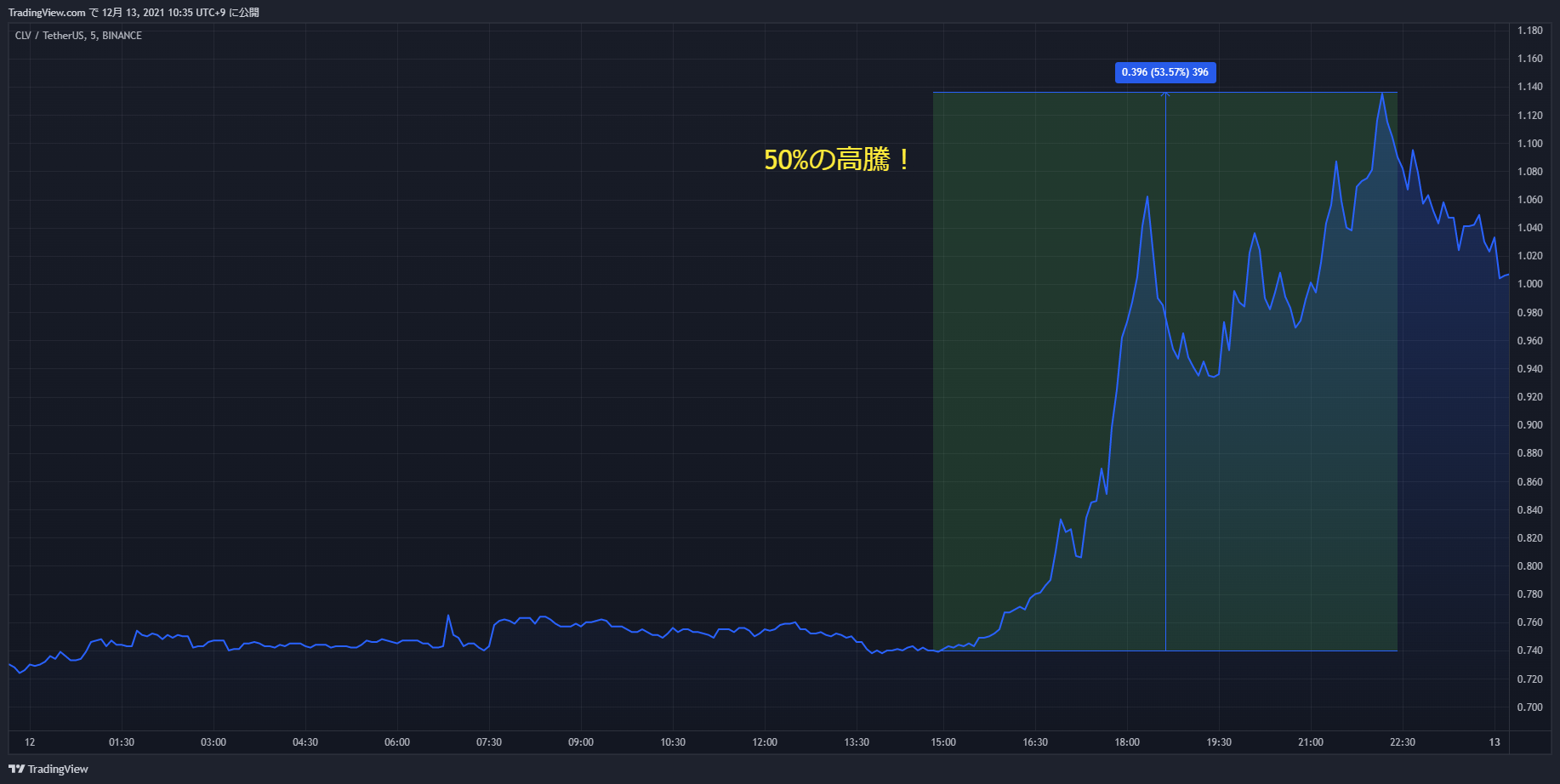This screenshot has width=1560, height=784.
Task: Click the 09:00 time axis label
Action: point(581,742)
